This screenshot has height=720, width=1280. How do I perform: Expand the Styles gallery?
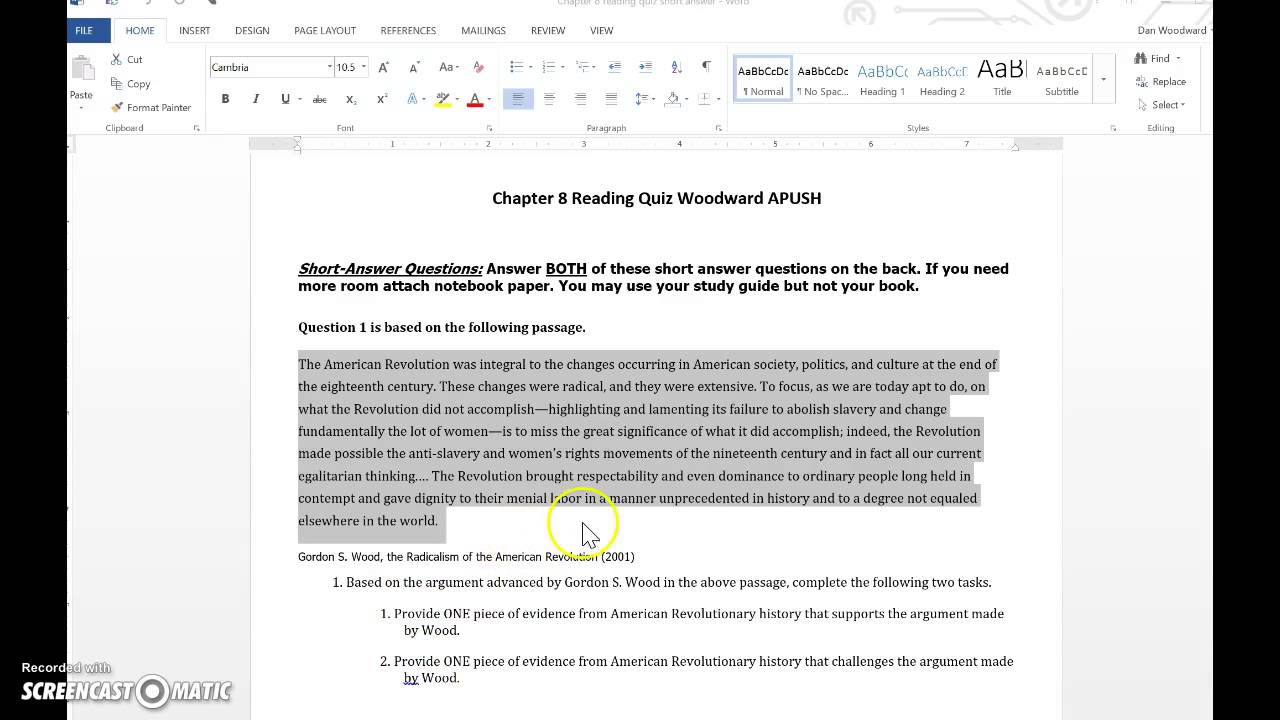point(1103,79)
